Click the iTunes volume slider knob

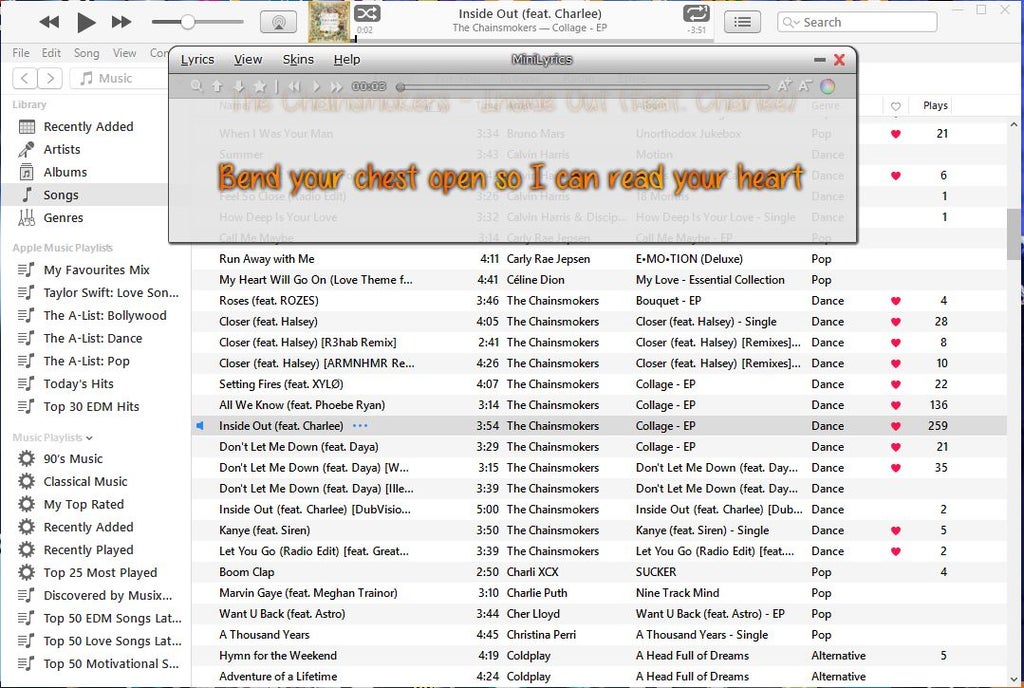click(187, 22)
